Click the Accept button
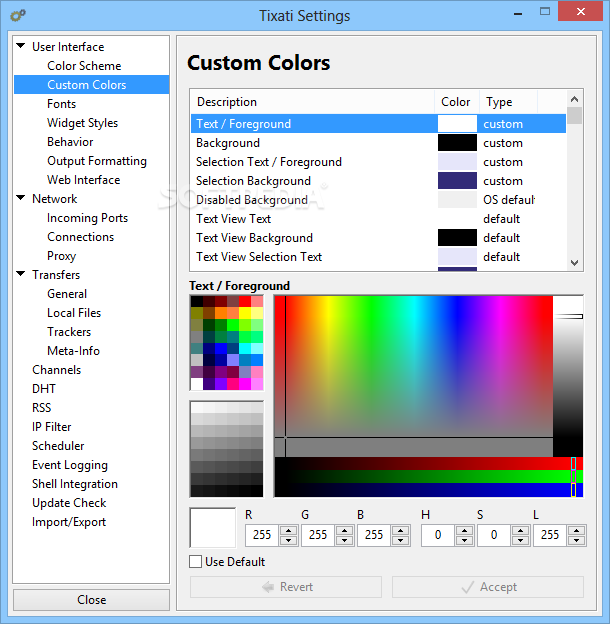 pos(488,587)
